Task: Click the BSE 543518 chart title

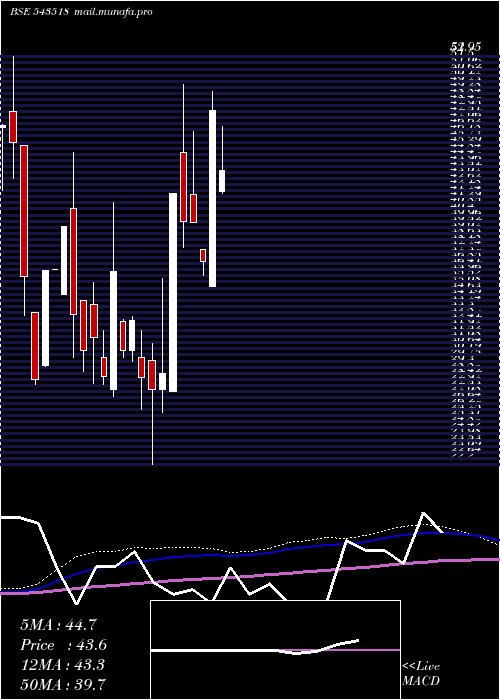Action: pyautogui.click(x=39, y=12)
